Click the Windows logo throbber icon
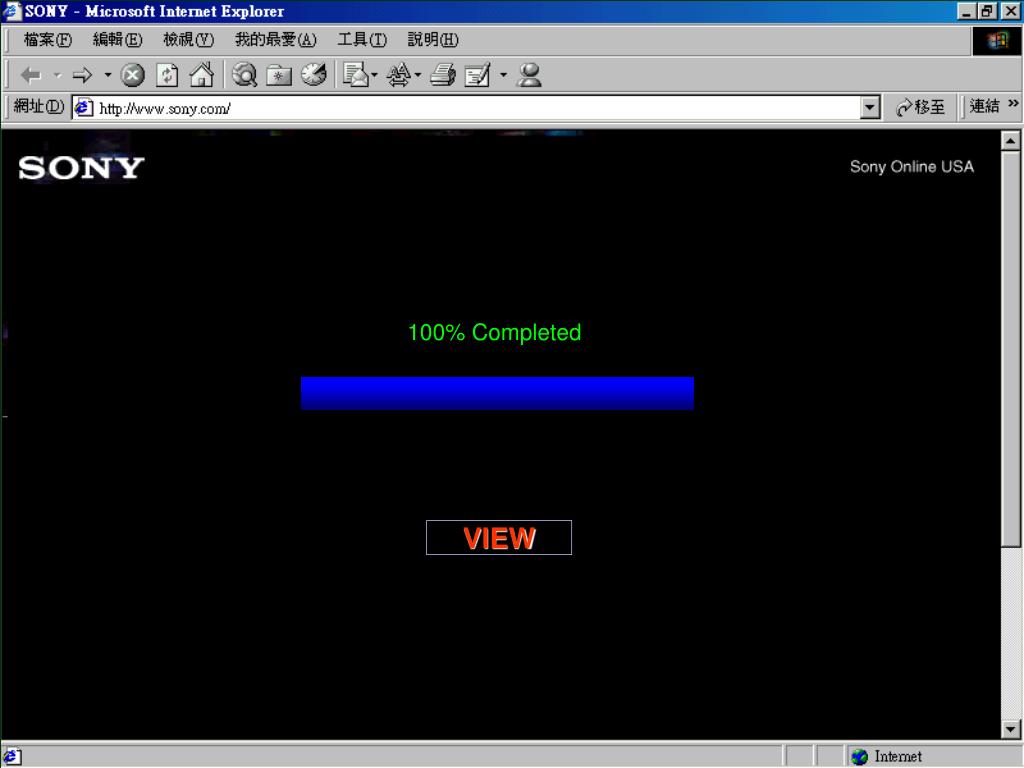This screenshot has width=1024, height=768. pos(997,41)
